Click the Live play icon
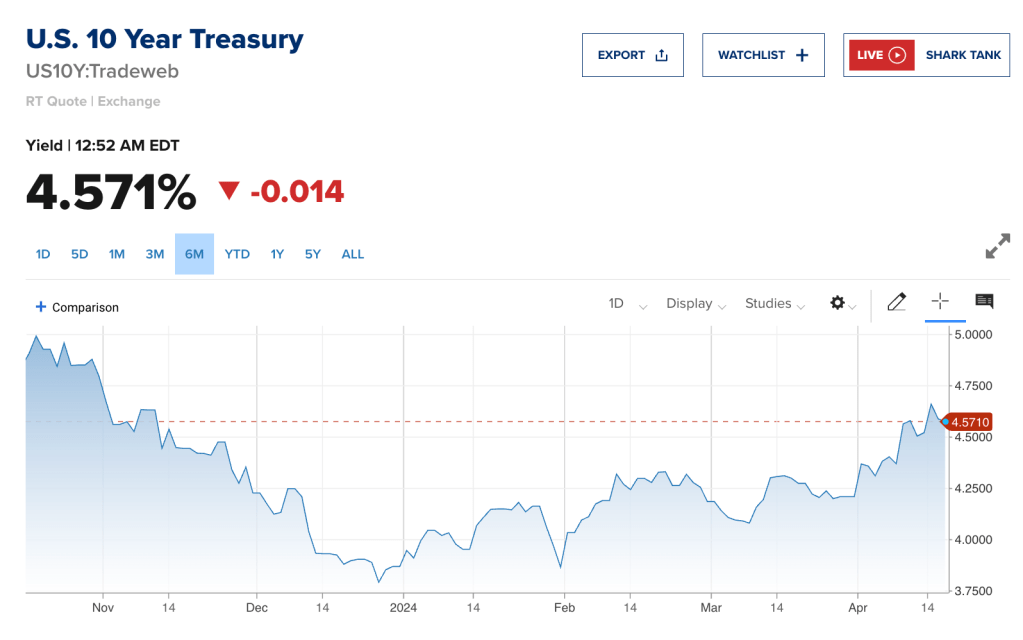This screenshot has height=640, width=1023. coord(897,55)
